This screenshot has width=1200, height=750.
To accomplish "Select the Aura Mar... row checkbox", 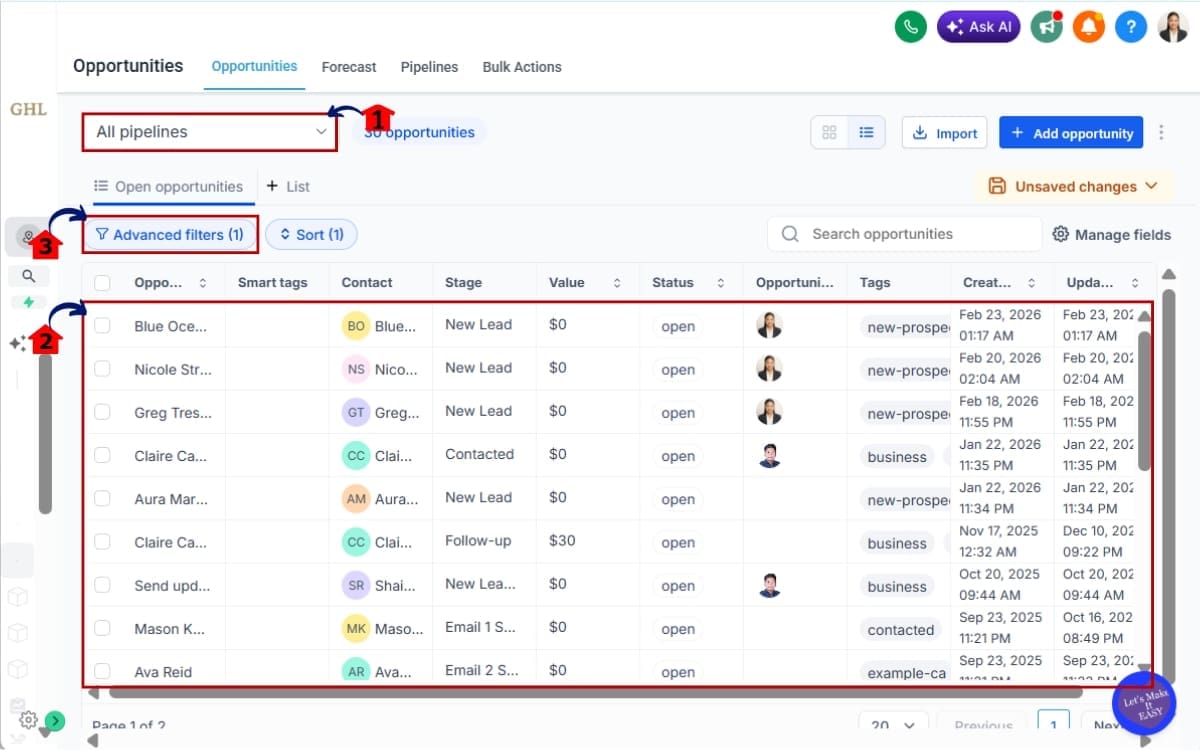I will 102,498.
